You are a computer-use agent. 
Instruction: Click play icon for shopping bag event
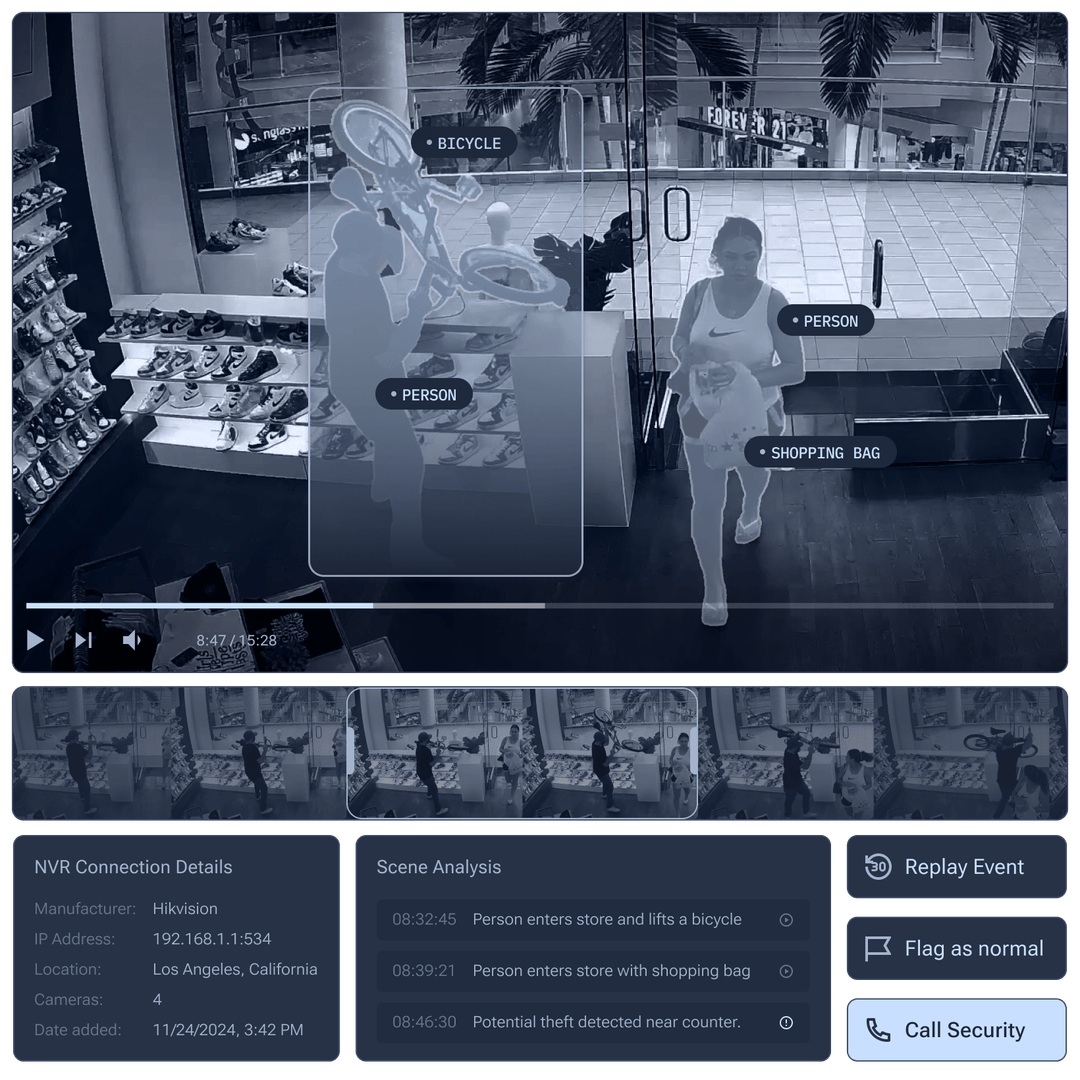[786, 971]
